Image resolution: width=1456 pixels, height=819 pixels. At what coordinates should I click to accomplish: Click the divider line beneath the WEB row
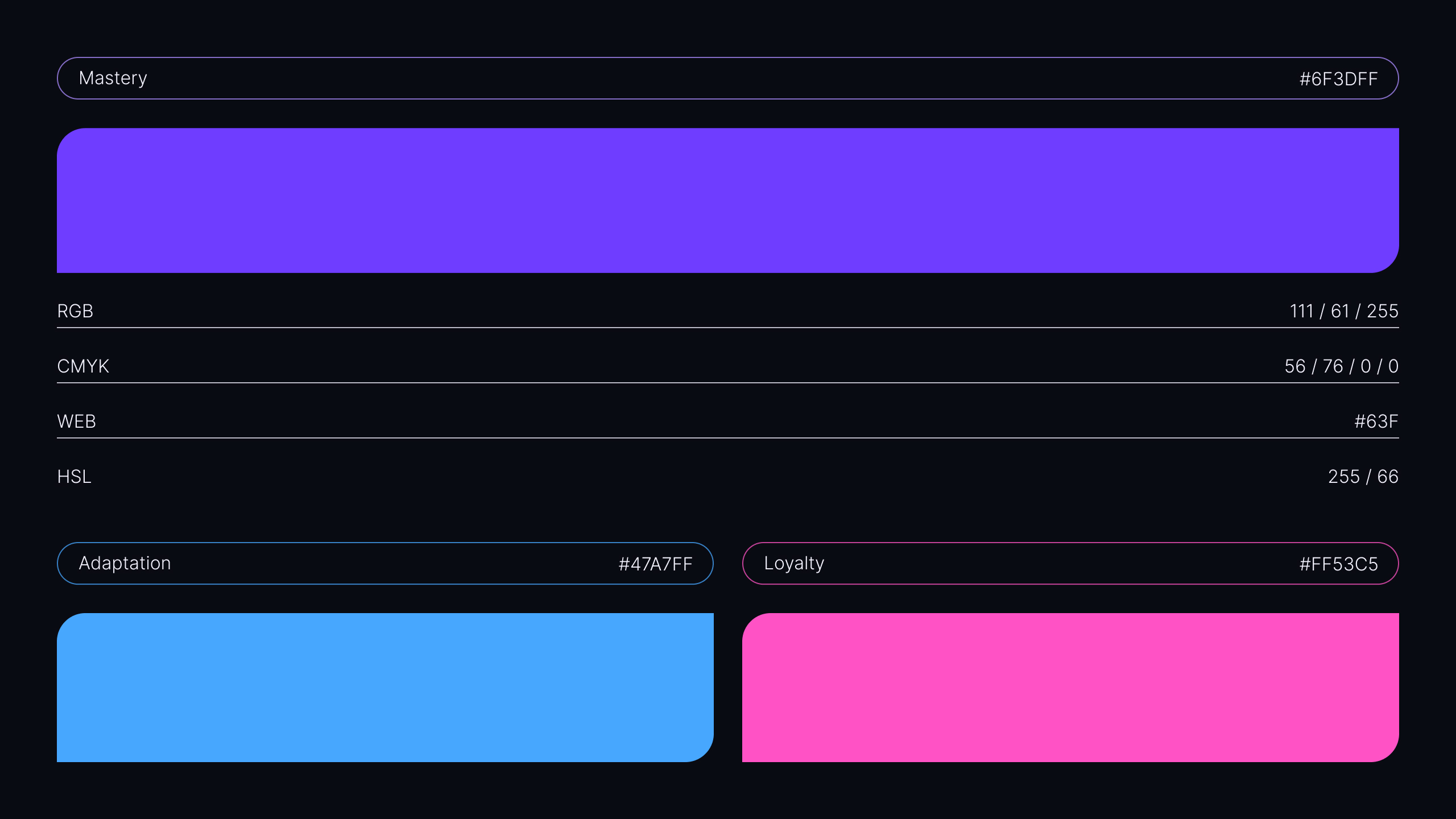[728, 438]
